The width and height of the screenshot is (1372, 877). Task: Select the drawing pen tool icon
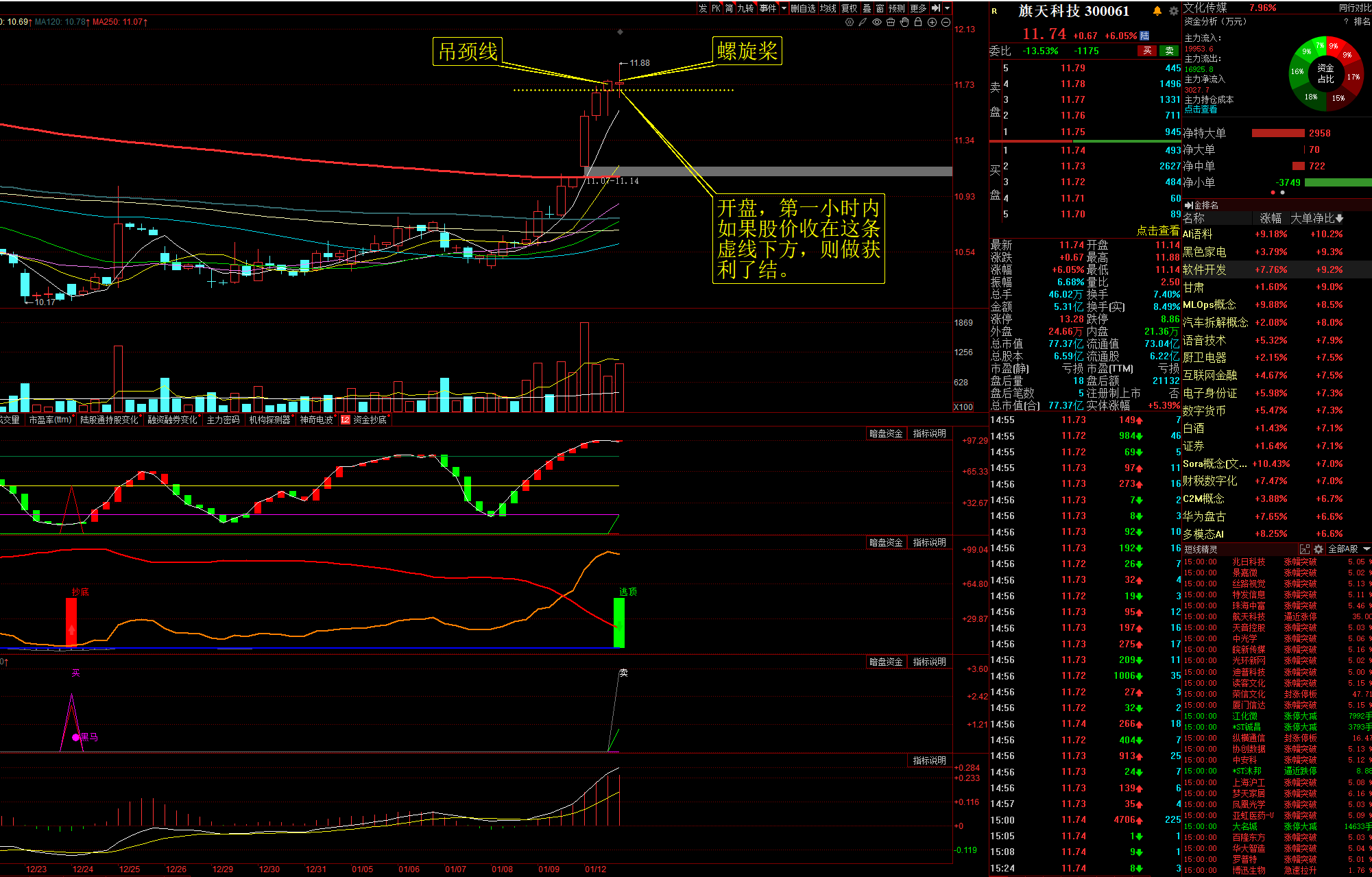[x=863, y=23]
